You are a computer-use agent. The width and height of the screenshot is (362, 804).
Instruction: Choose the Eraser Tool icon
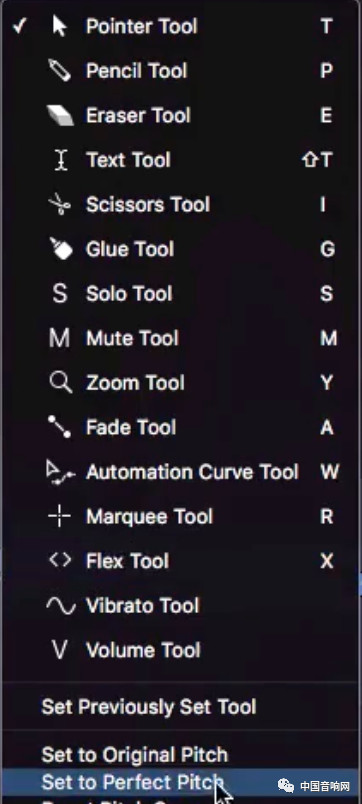click(x=60, y=115)
